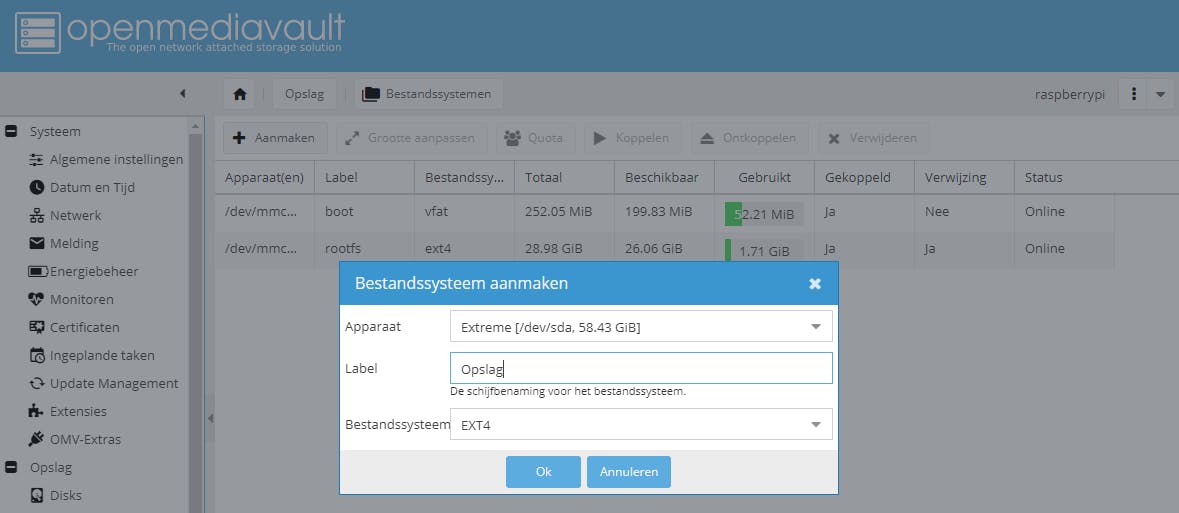Click the 52.21 MiB usage bar
The width and height of the screenshot is (1179, 513).
coord(764,214)
